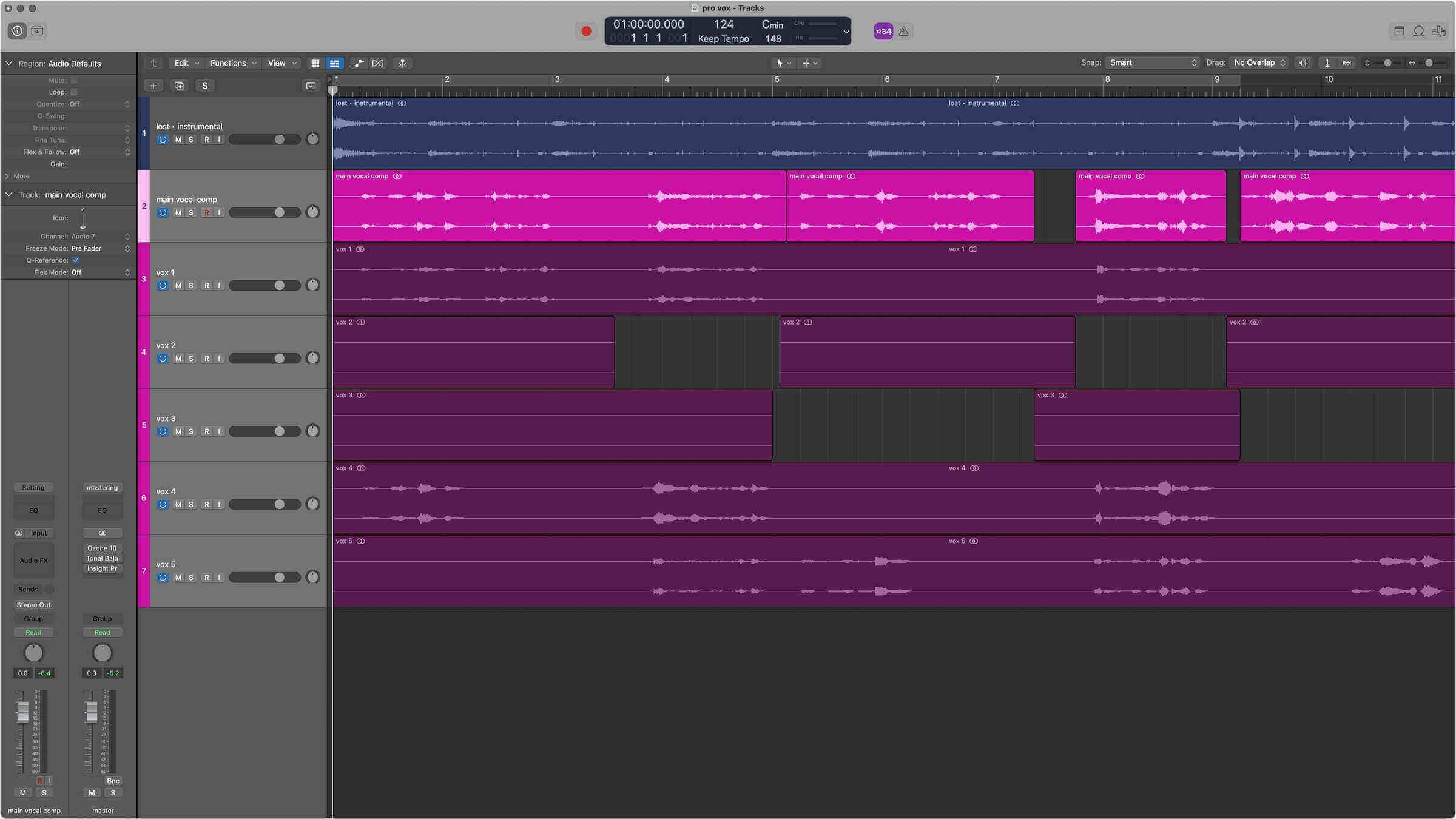Toggle input monitoring on vox 3 track

click(219, 431)
